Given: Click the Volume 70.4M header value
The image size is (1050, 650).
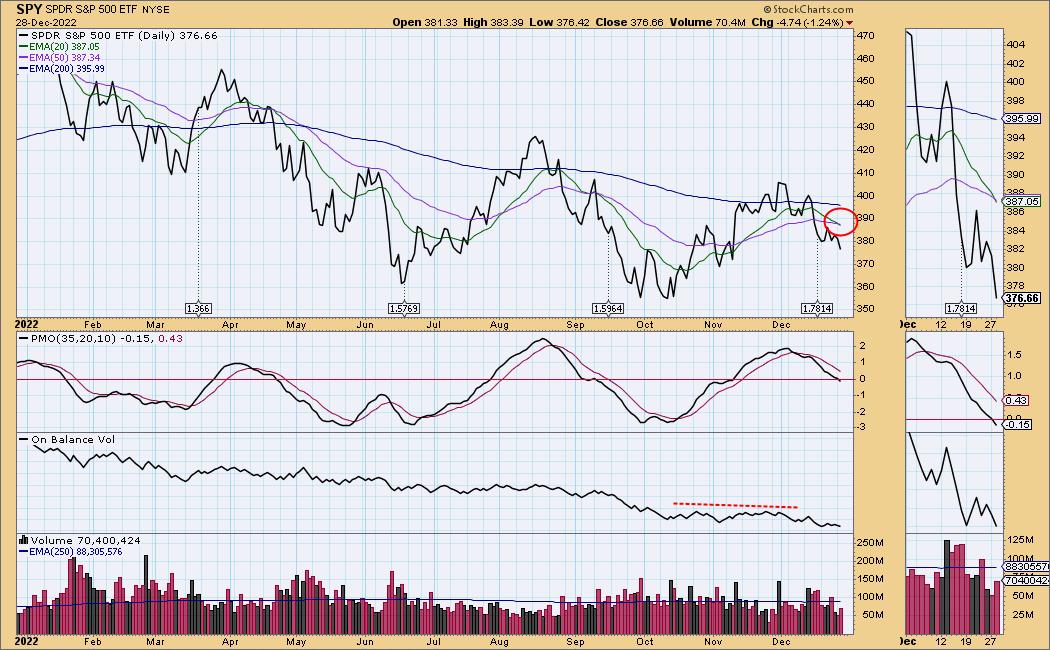Looking at the screenshot, I should point(708,22).
